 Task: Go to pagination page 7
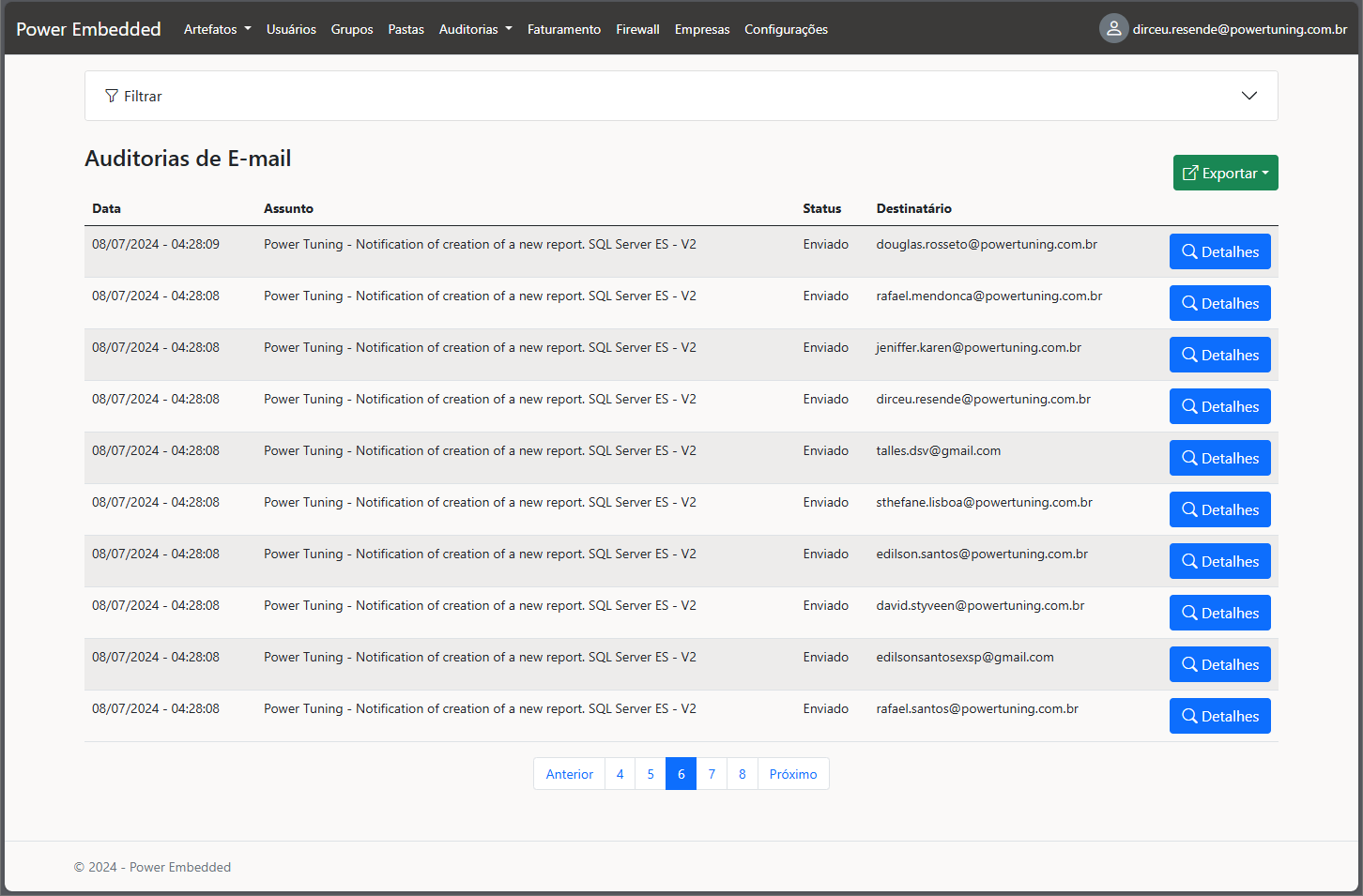click(712, 774)
